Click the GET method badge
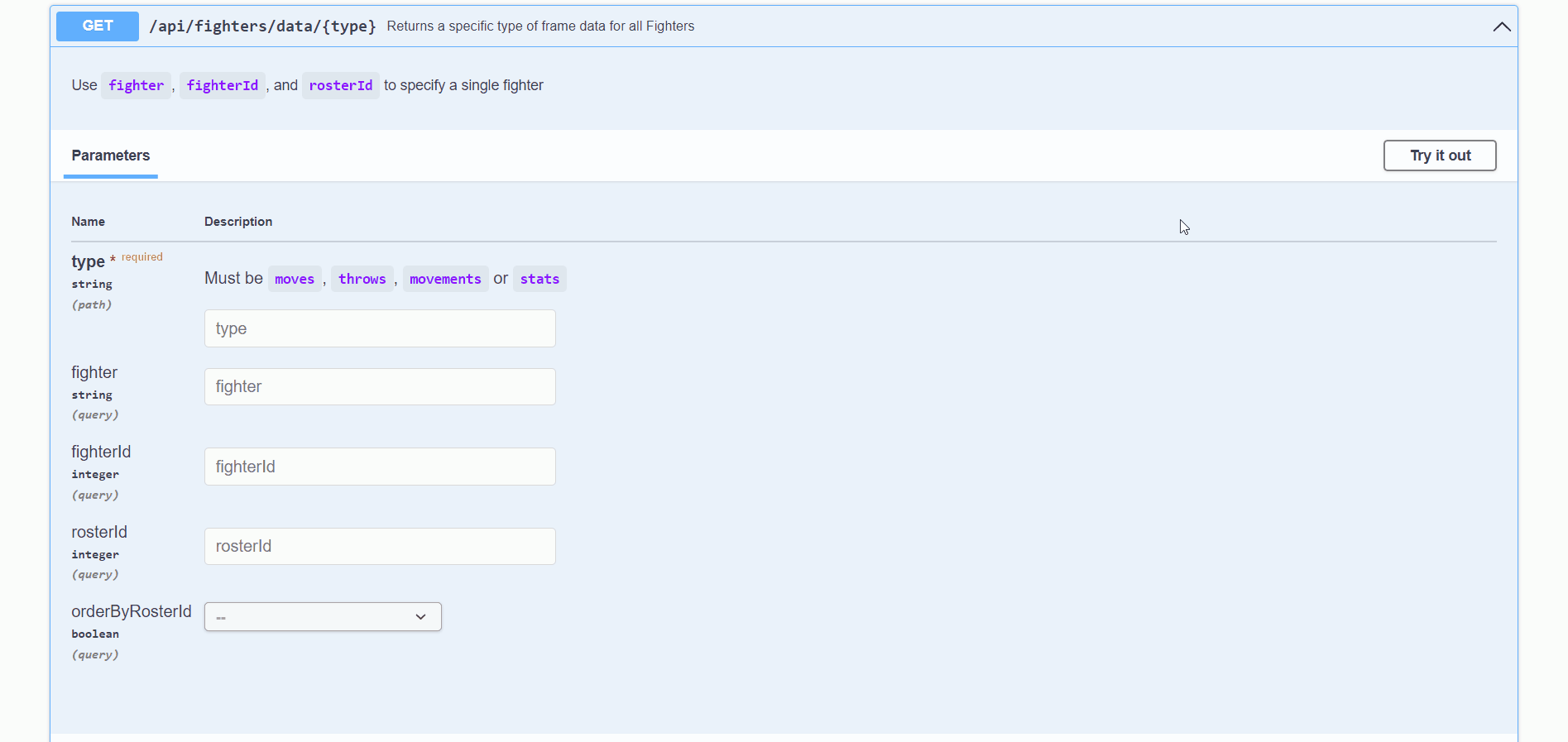The height and width of the screenshot is (742, 1568). 98,26
